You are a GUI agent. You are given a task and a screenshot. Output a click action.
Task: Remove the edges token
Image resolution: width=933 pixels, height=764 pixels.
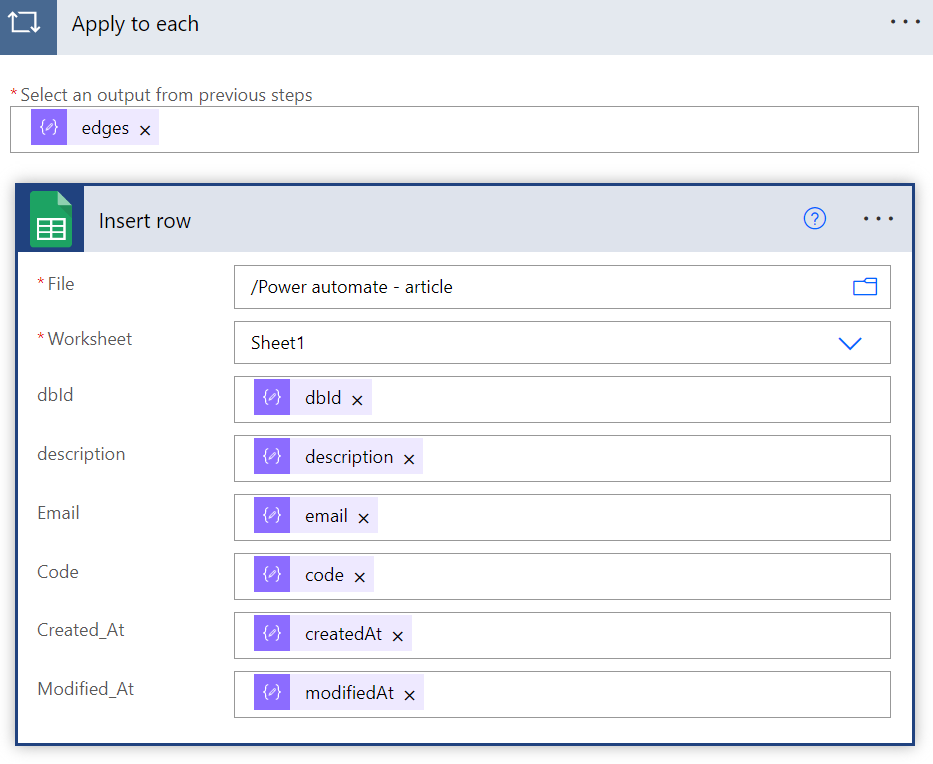144,128
